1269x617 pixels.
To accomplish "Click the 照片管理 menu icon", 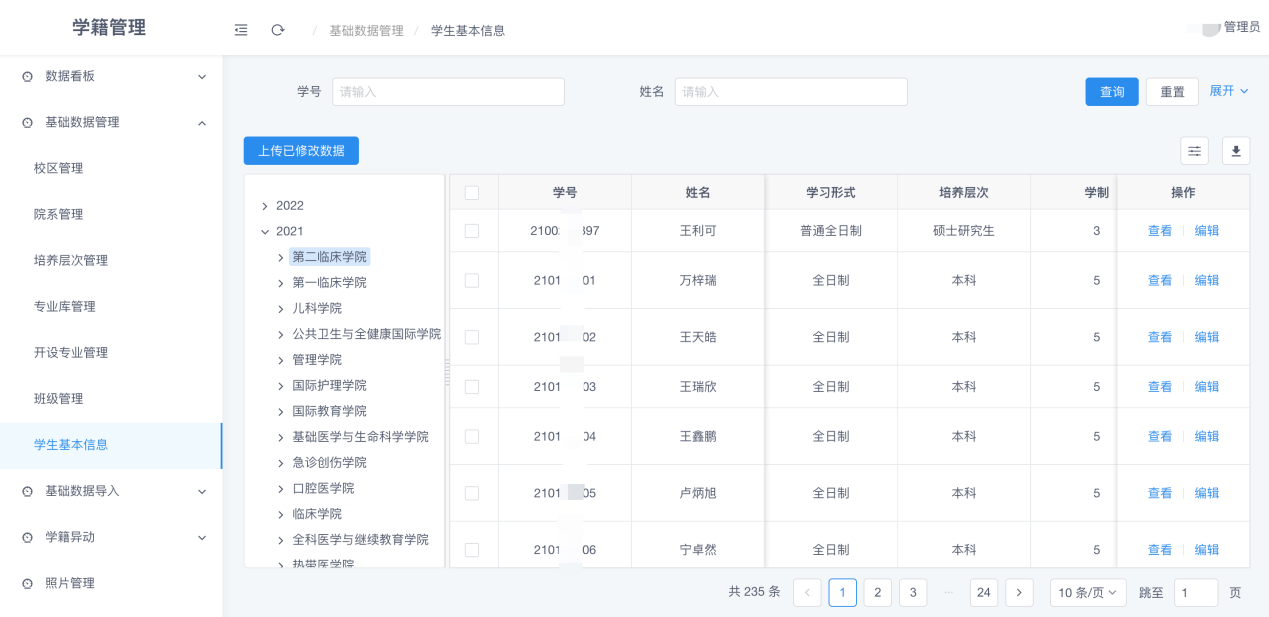I will coord(25,583).
